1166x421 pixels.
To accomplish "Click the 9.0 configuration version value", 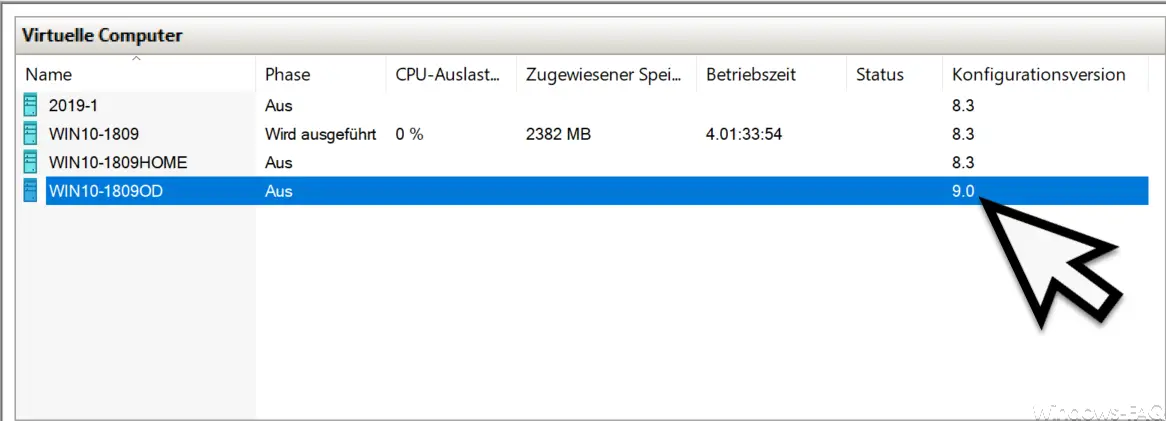I will click(x=963, y=191).
